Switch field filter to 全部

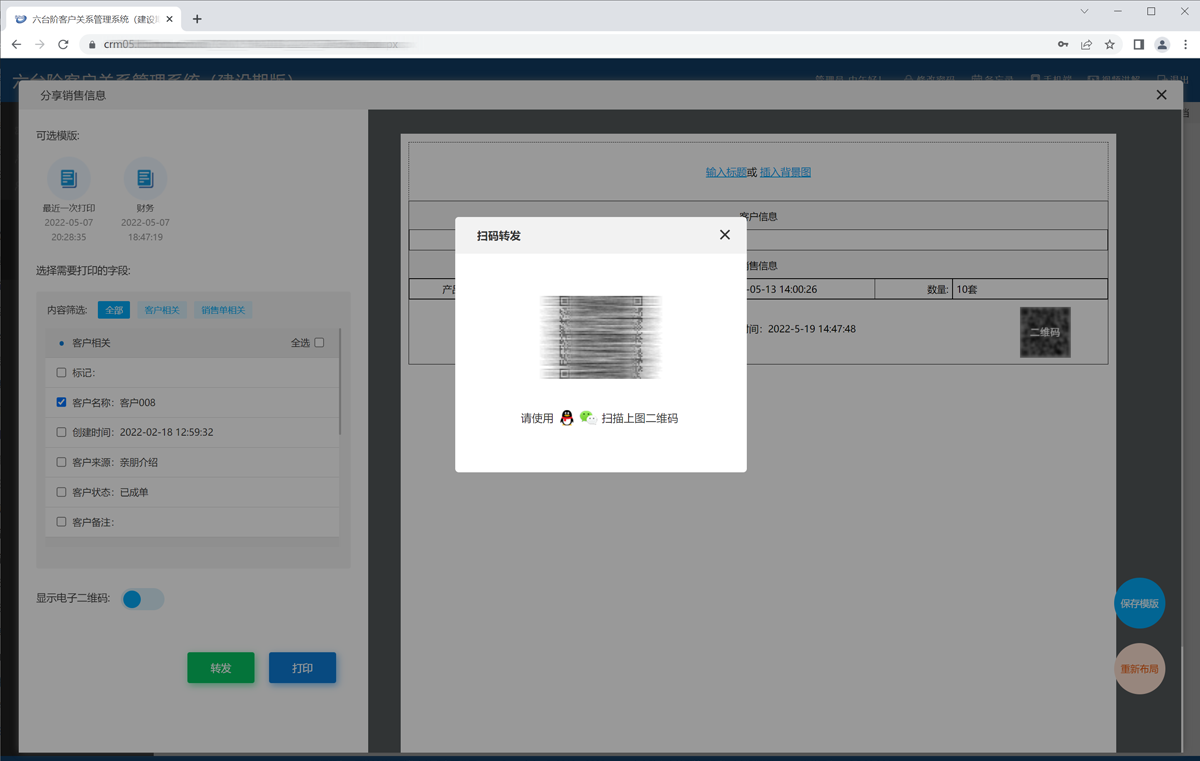pos(114,310)
